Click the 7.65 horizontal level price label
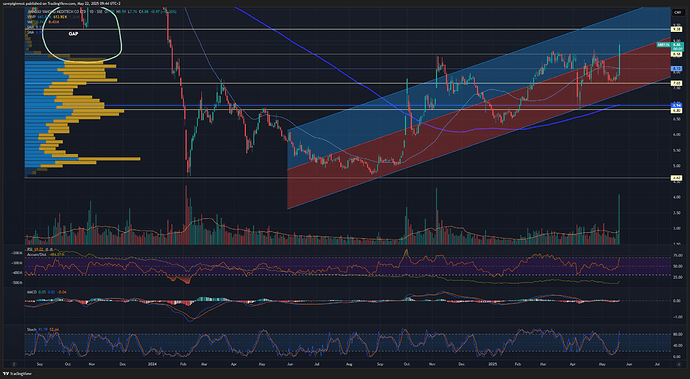This screenshot has height=379, width=690. (x=677, y=83)
